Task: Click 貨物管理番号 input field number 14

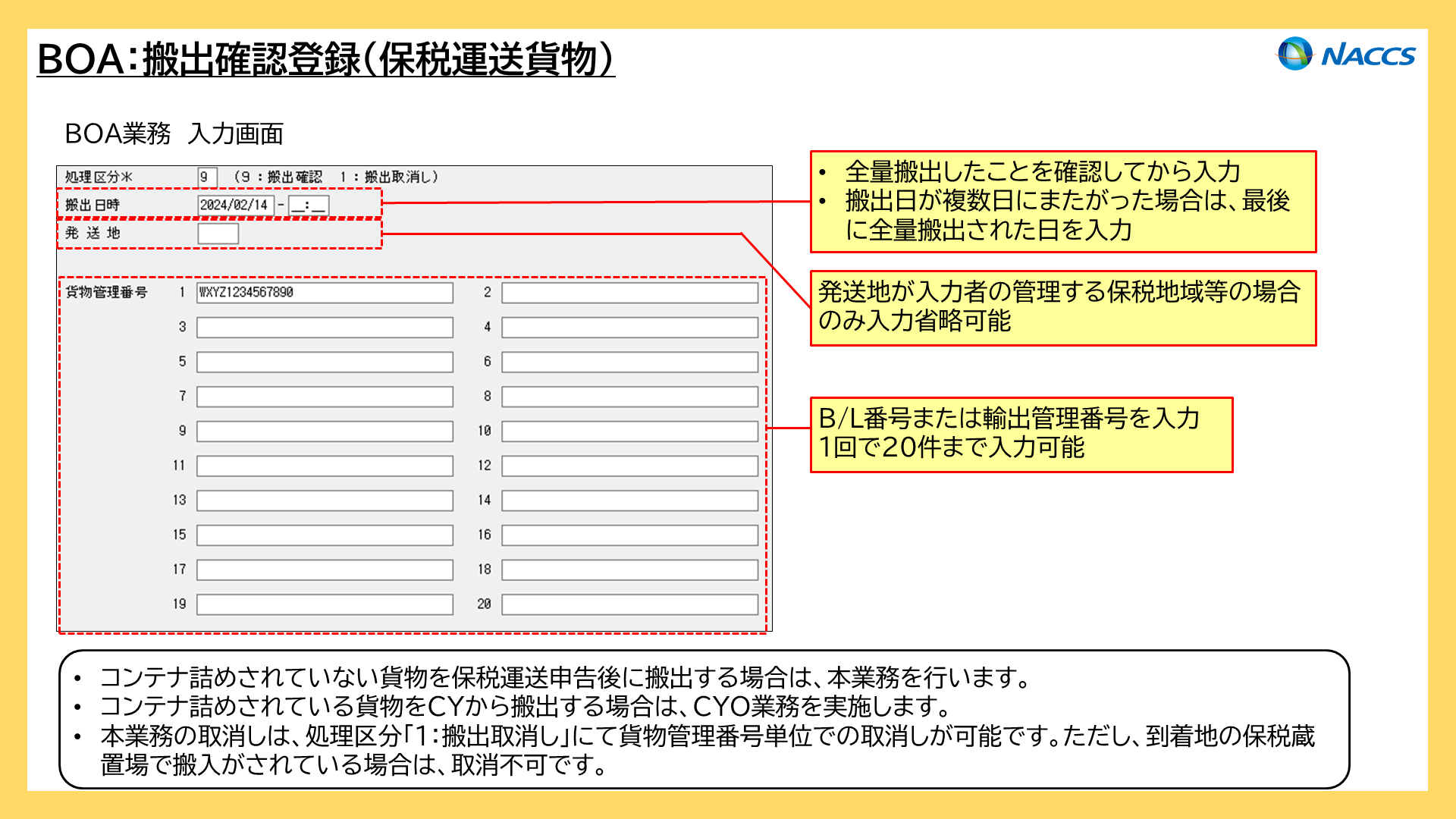Action: [630, 500]
